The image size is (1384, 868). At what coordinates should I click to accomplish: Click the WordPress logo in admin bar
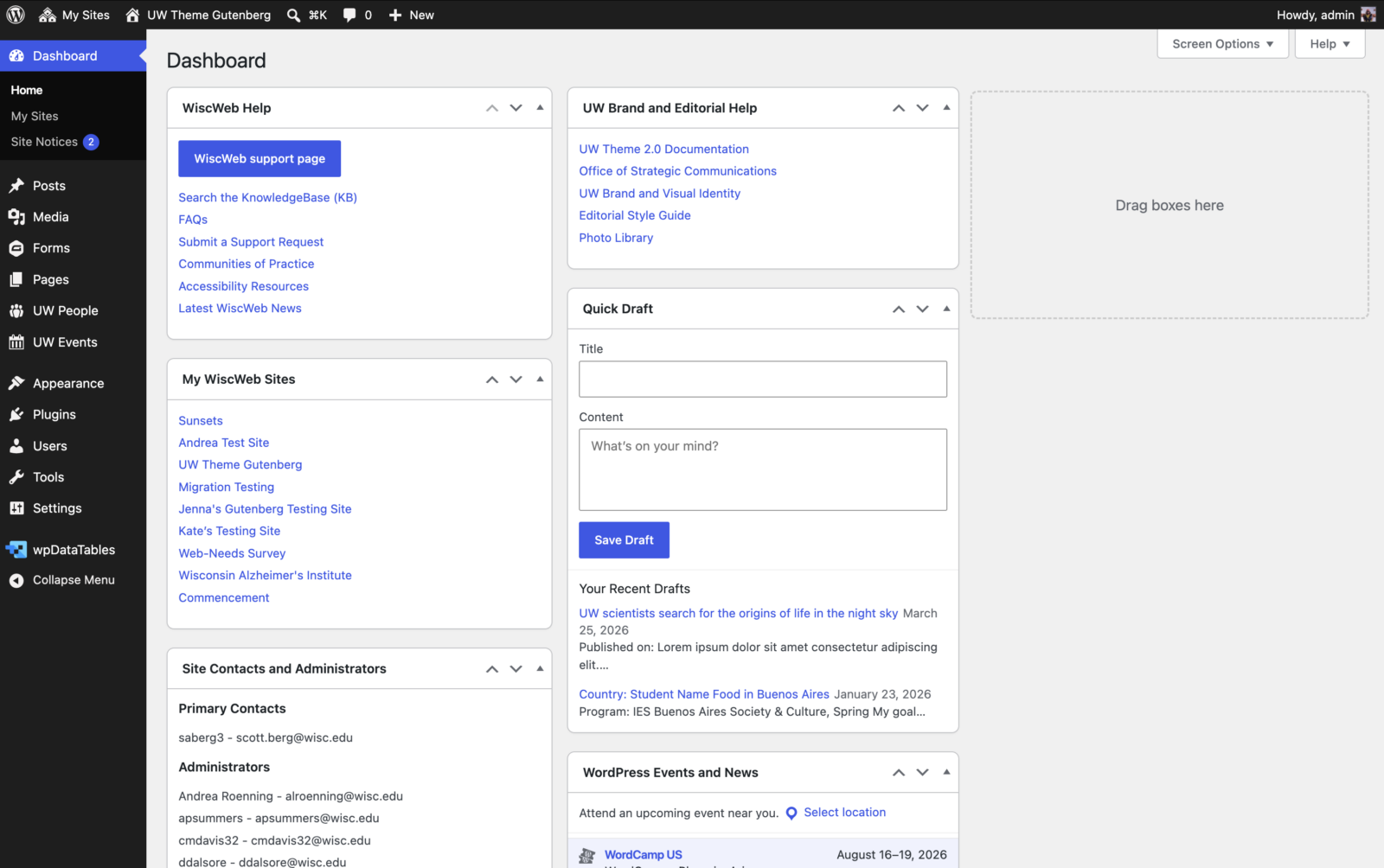point(16,15)
